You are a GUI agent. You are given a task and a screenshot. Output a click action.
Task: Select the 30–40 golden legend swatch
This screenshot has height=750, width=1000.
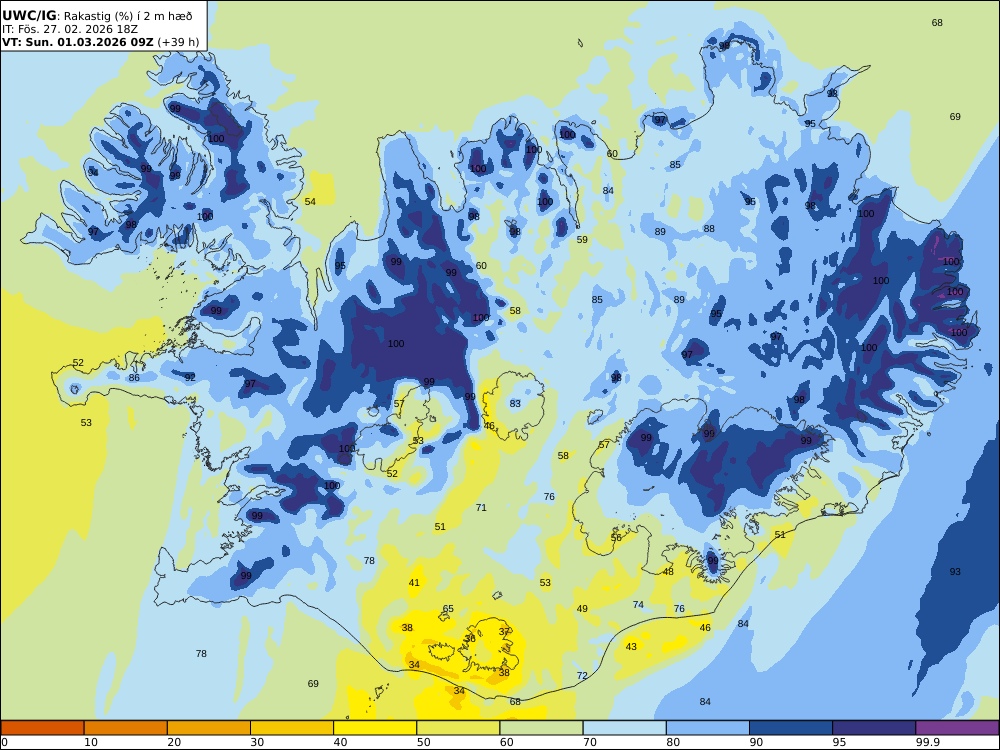[292, 728]
